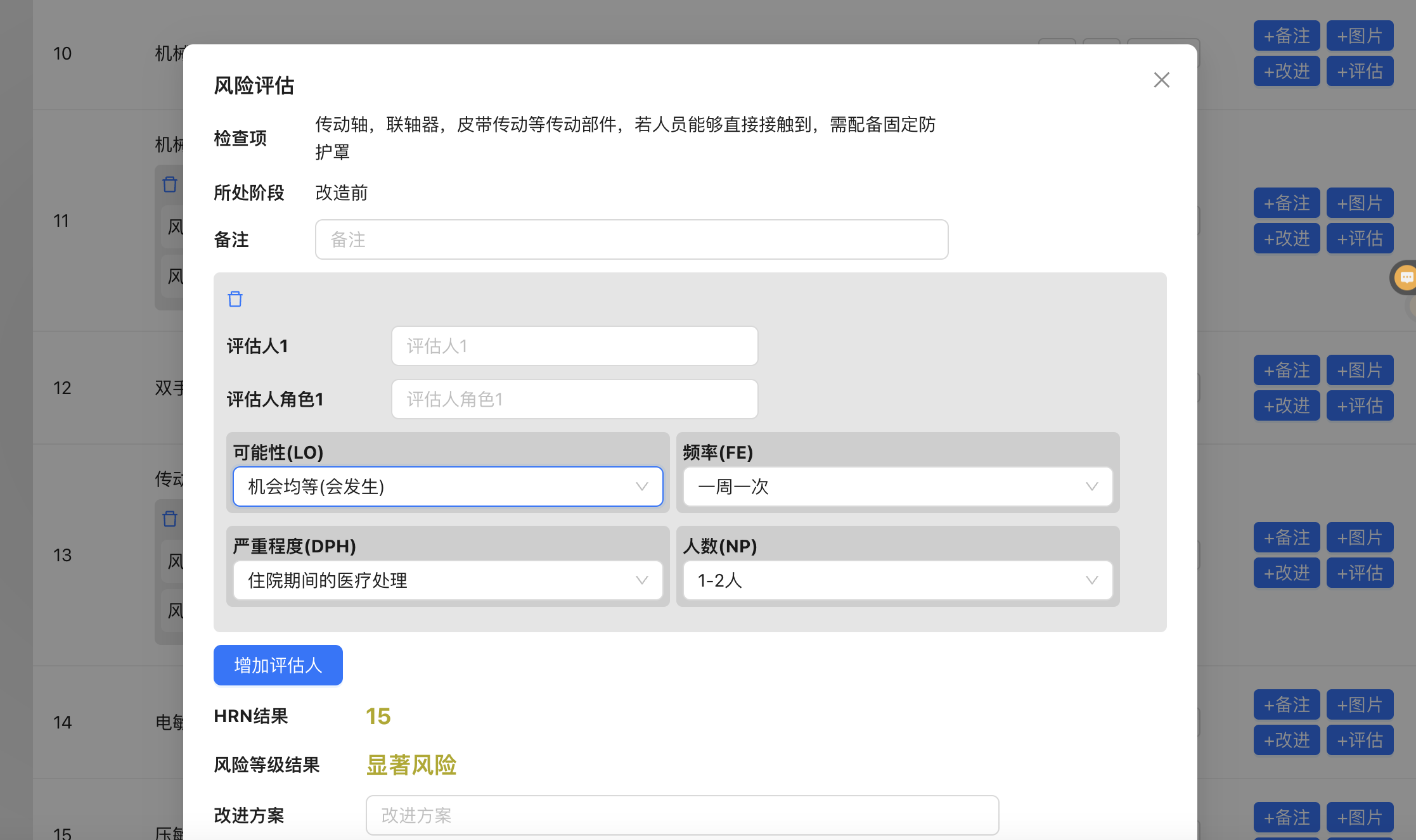Click +图片 button in row 14

tap(1360, 704)
